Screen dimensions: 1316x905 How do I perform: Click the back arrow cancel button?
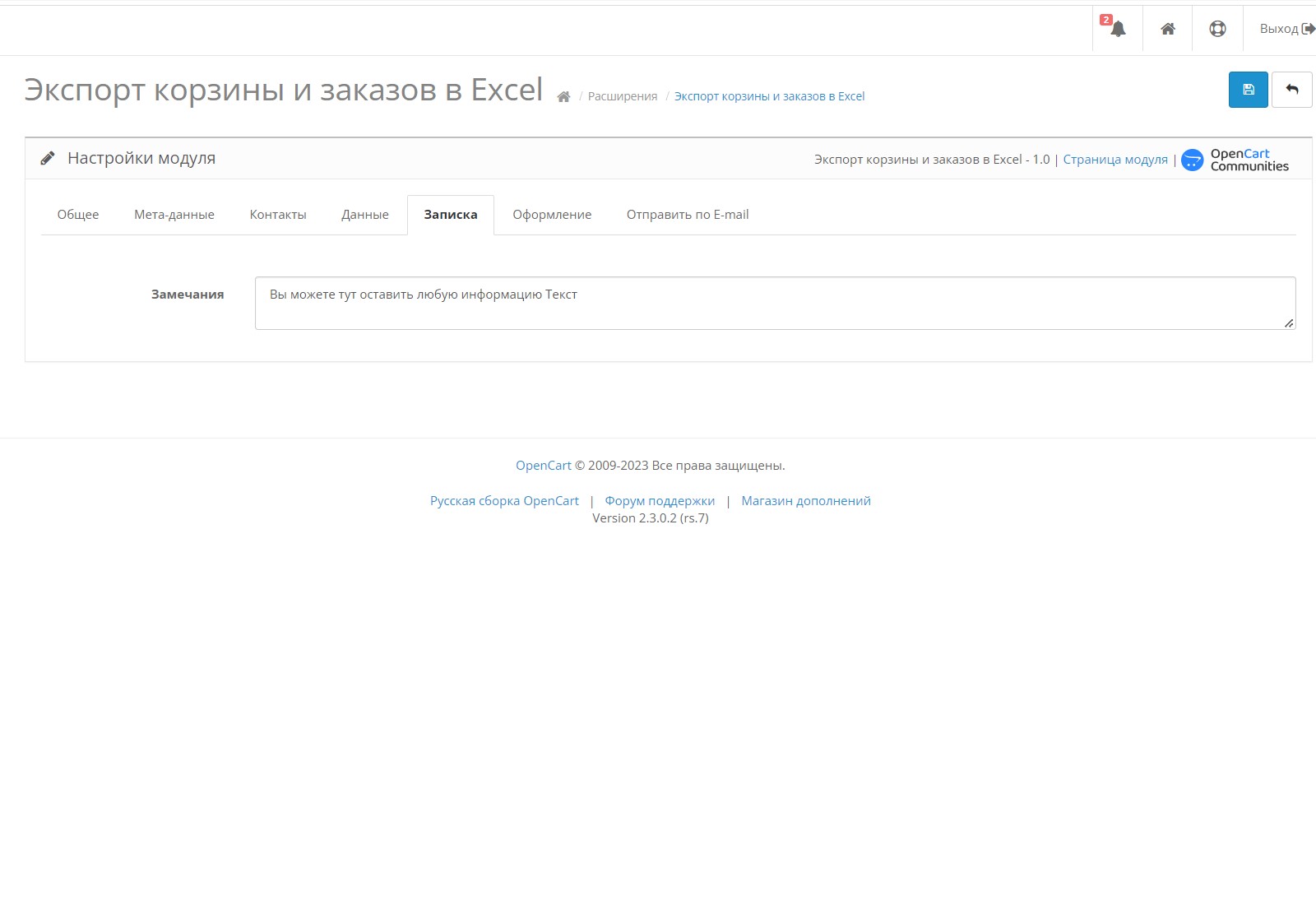pos(1291,90)
